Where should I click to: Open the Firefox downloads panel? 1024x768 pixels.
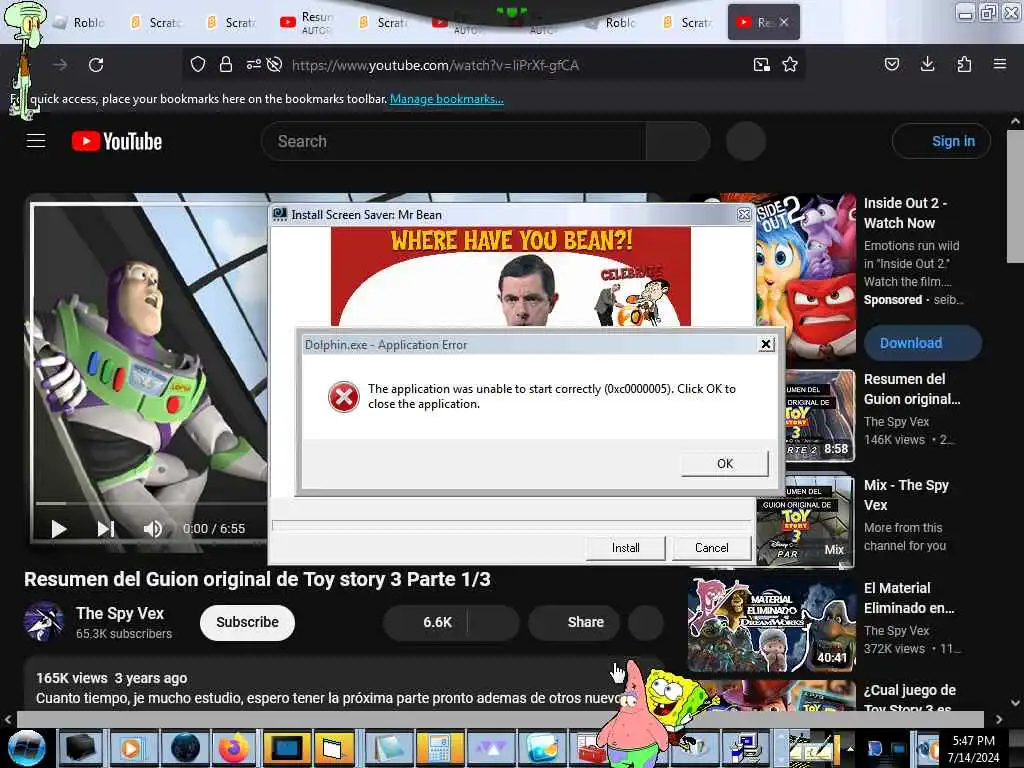pos(927,64)
